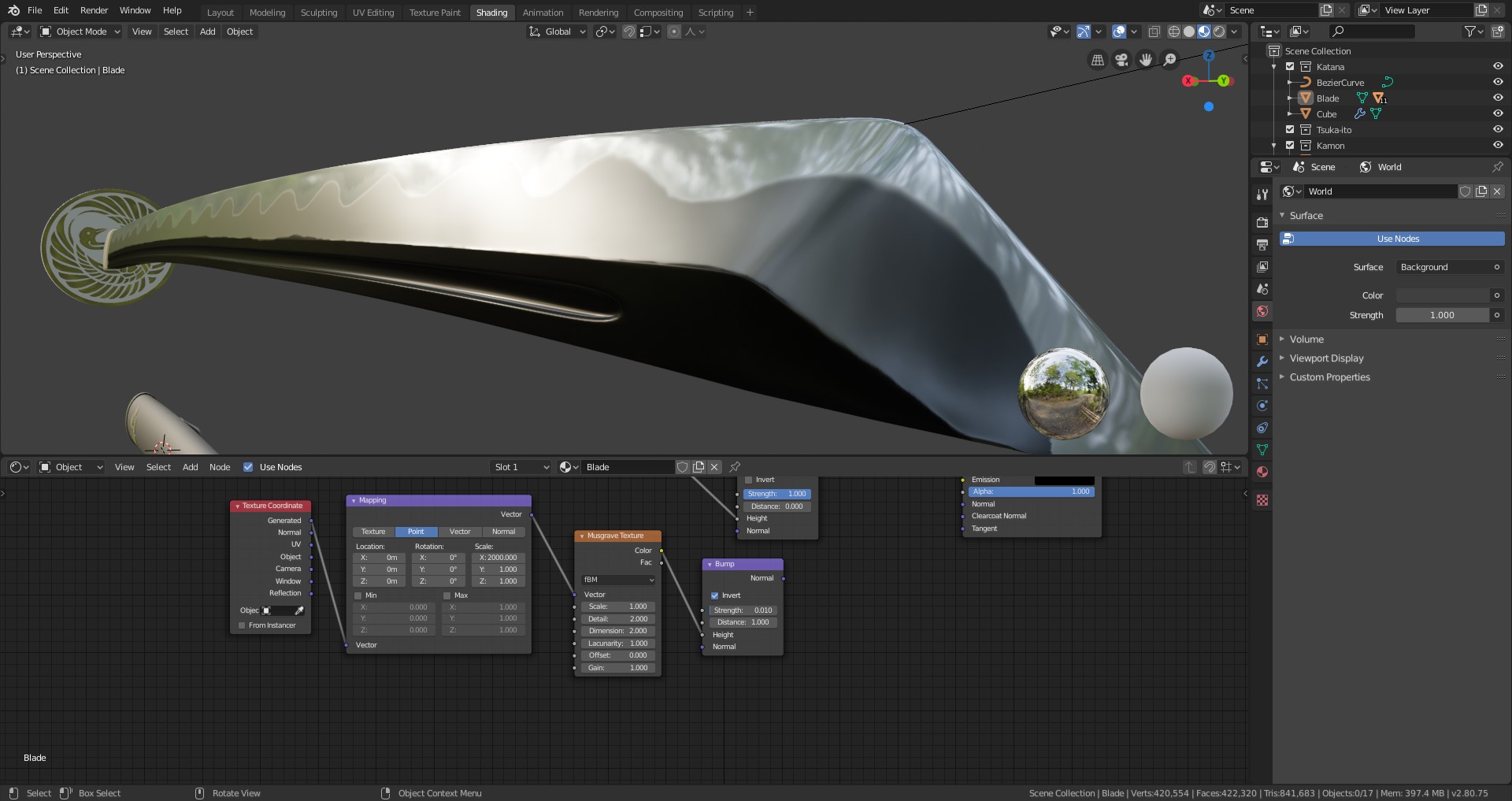
Task: Switch to the UV Editing workspace tab
Action: [372, 13]
